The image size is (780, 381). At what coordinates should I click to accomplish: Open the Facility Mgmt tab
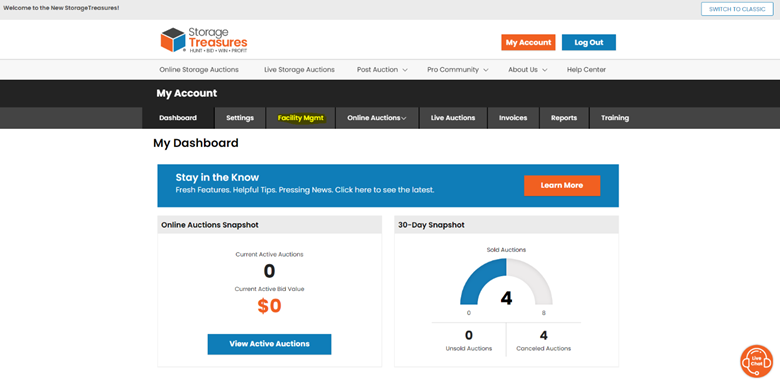300,118
